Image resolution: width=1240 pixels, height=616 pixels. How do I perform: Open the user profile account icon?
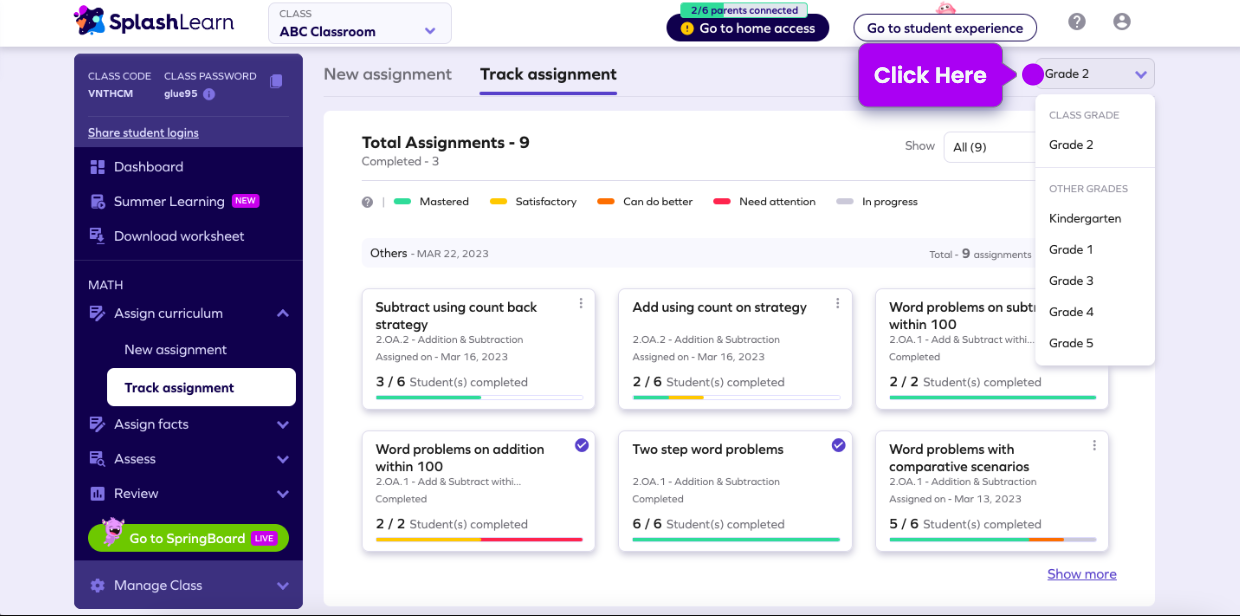1121,22
